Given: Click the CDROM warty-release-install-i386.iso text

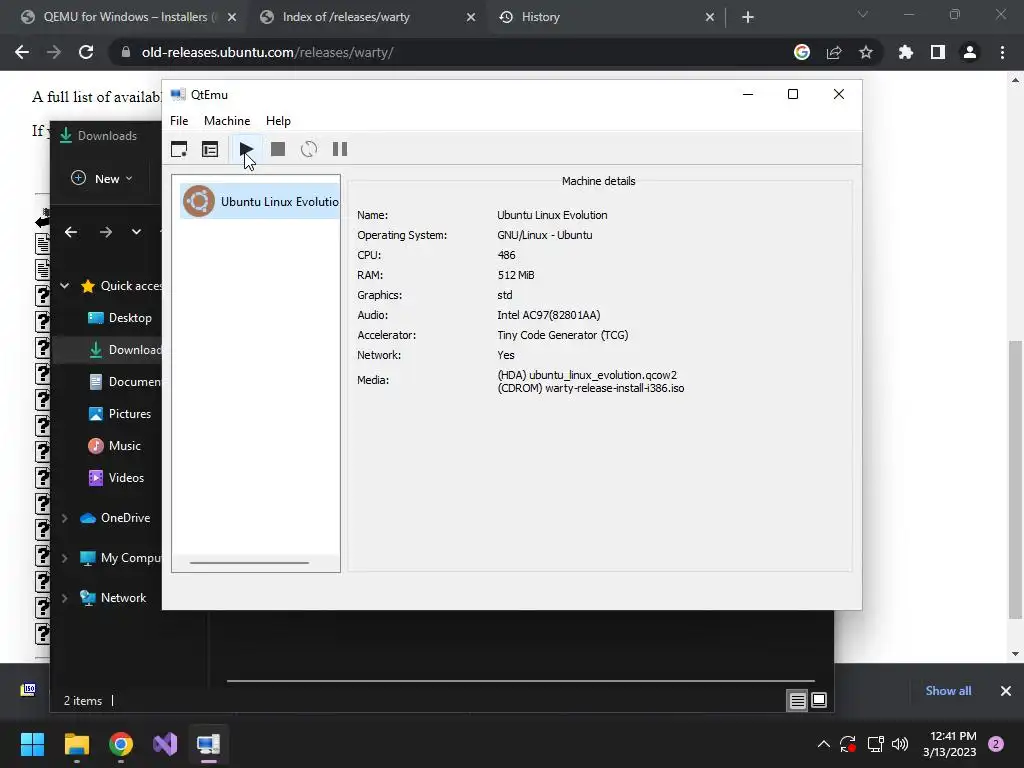Looking at the screenshot, I should click(591, 388).
